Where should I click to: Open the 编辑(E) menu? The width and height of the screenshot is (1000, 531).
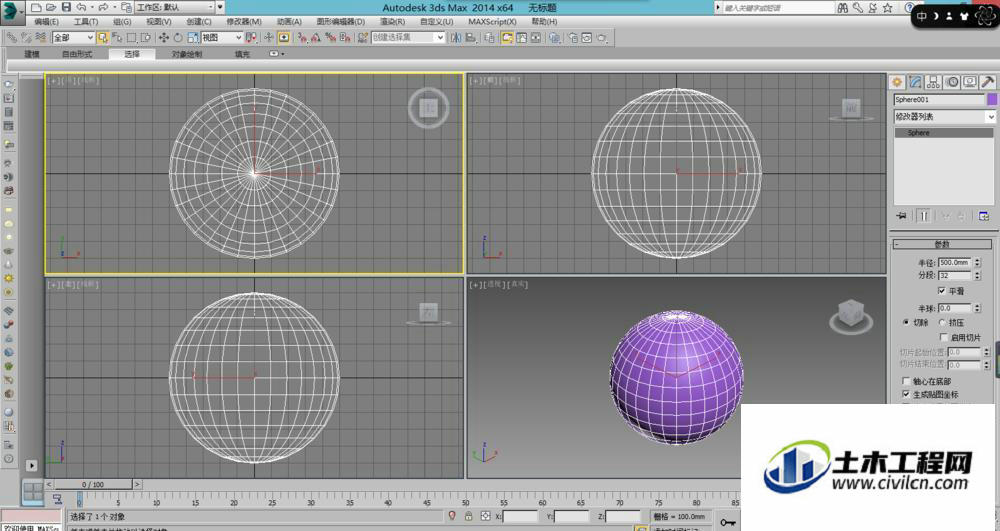point(47,22)
